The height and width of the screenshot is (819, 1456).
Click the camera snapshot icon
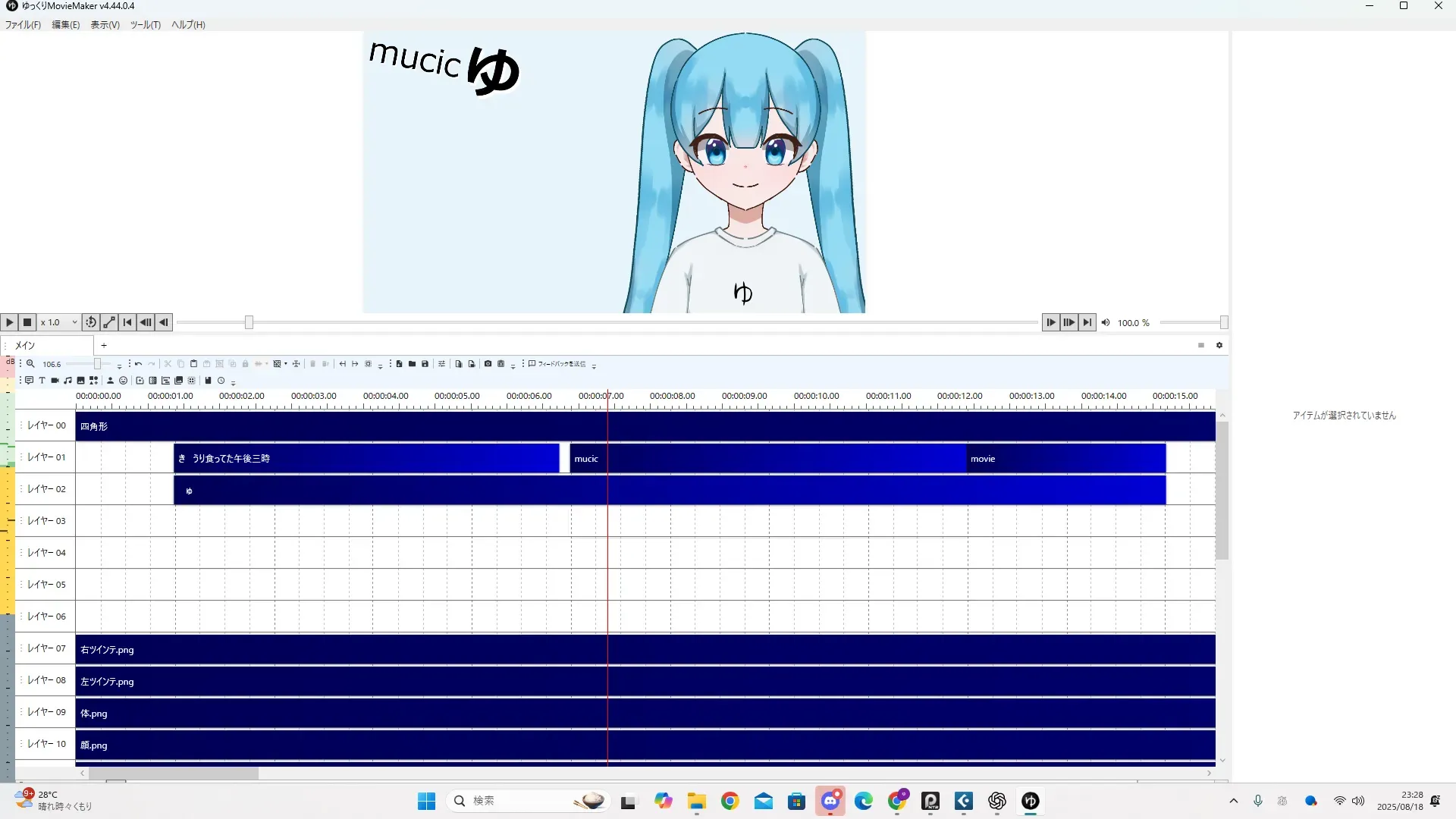[x=488, y=364]
